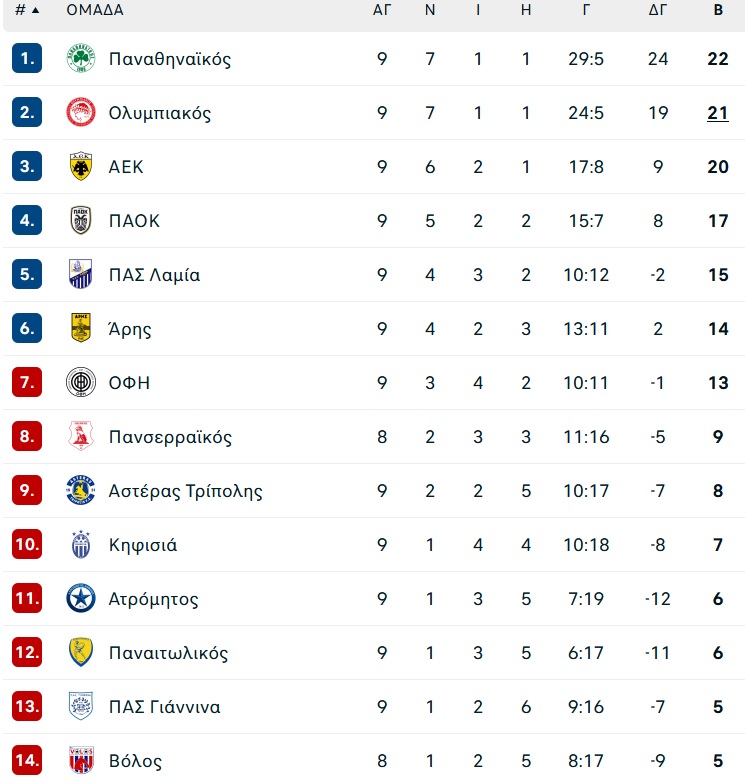
Task: Select the Β points column header
Action: 718,10
